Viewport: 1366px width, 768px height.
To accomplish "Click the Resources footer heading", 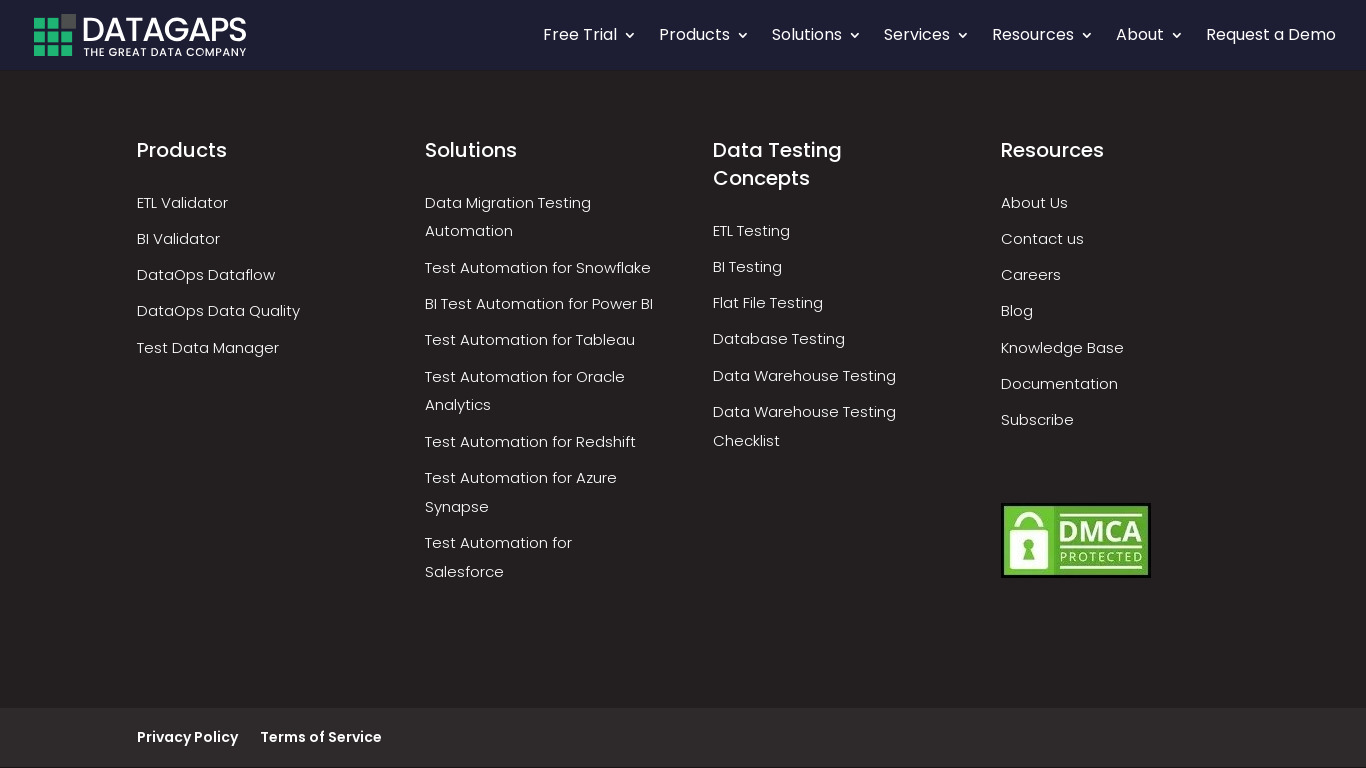I will [1052, 150].
